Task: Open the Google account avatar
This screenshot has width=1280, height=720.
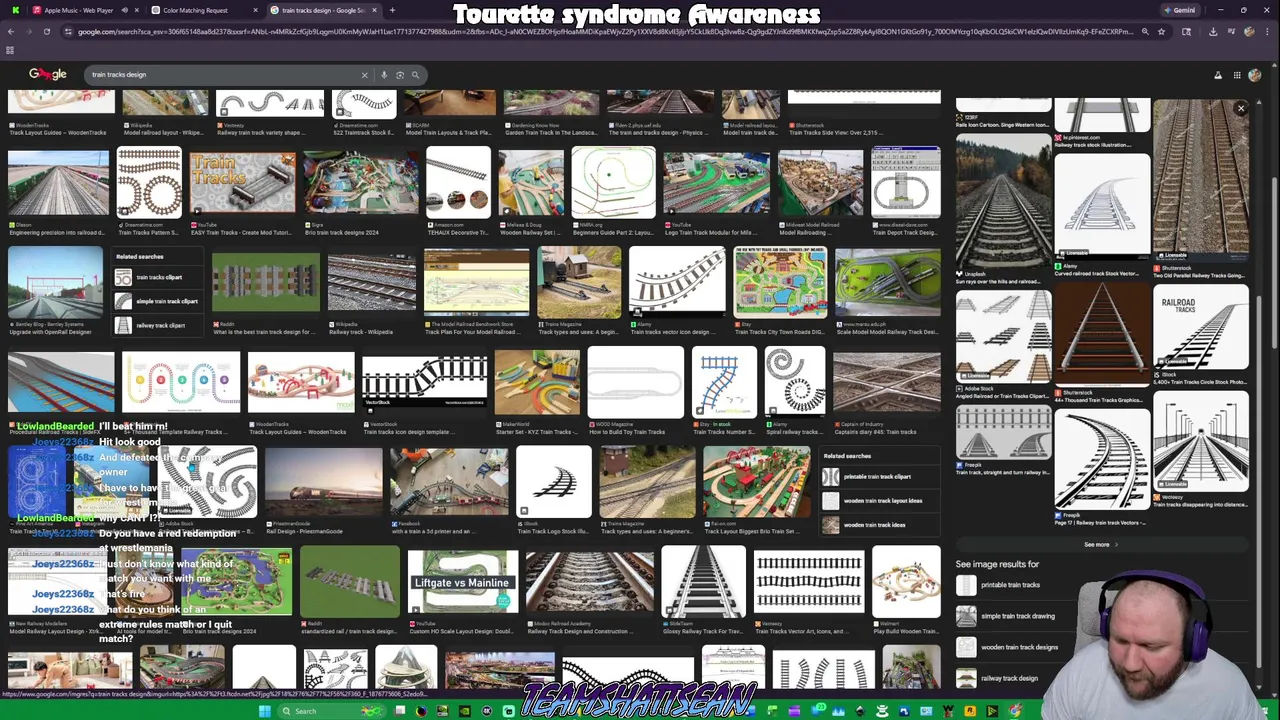Action: (x=1255, y=75)
